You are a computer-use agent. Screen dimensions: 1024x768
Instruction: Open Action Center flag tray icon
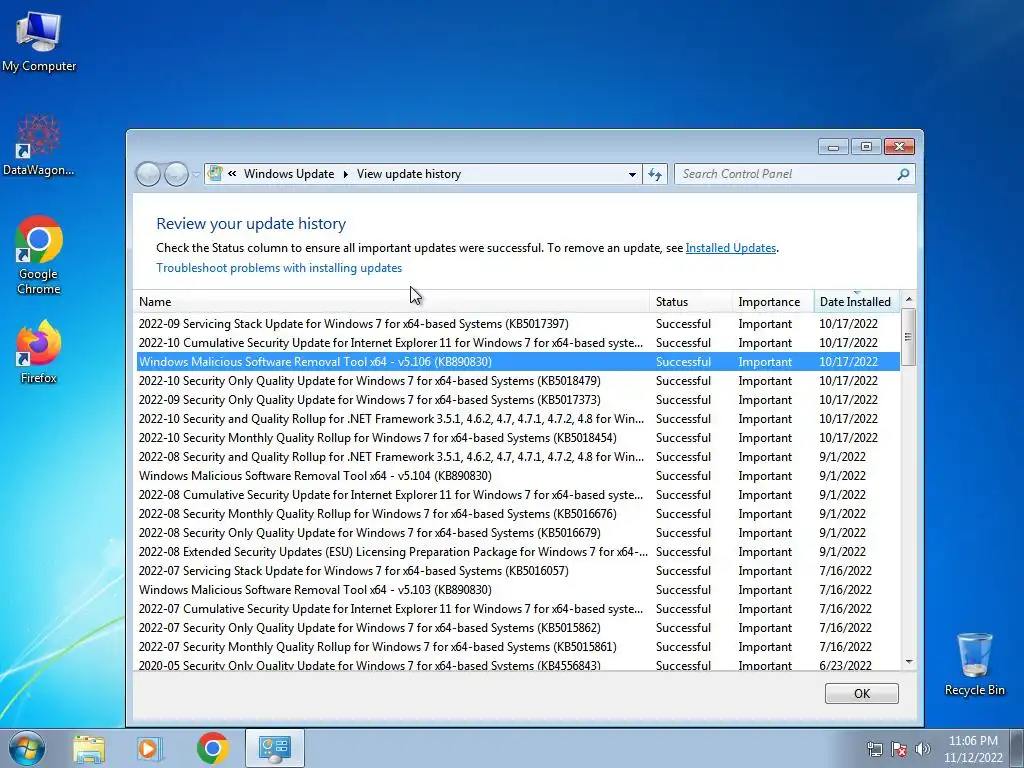click(899, 749)
